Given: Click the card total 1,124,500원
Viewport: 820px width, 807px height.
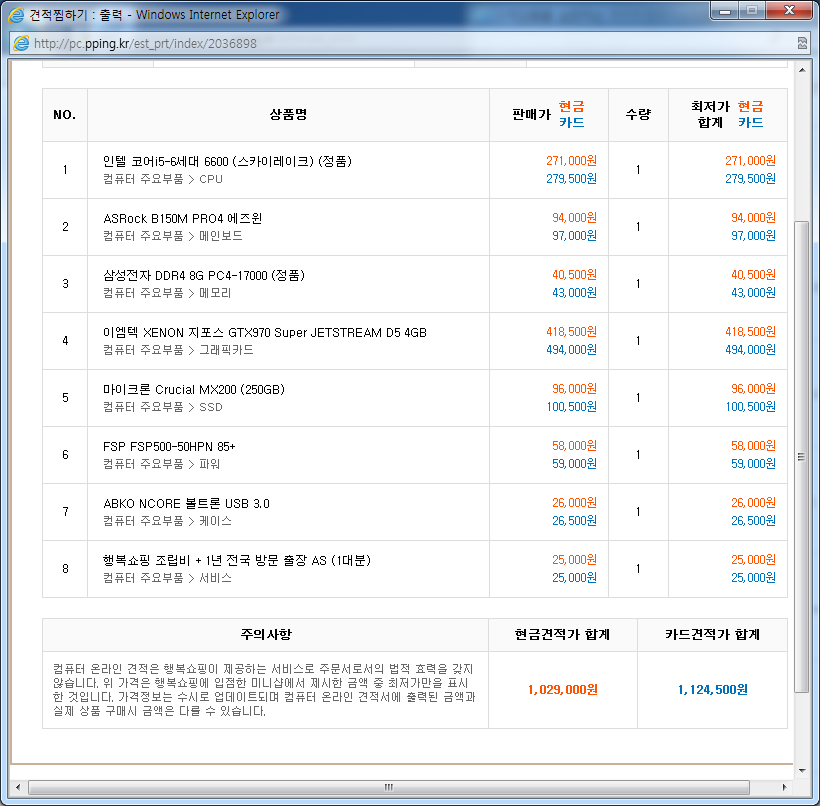Looking at the screenshot, I should [713, 690].
